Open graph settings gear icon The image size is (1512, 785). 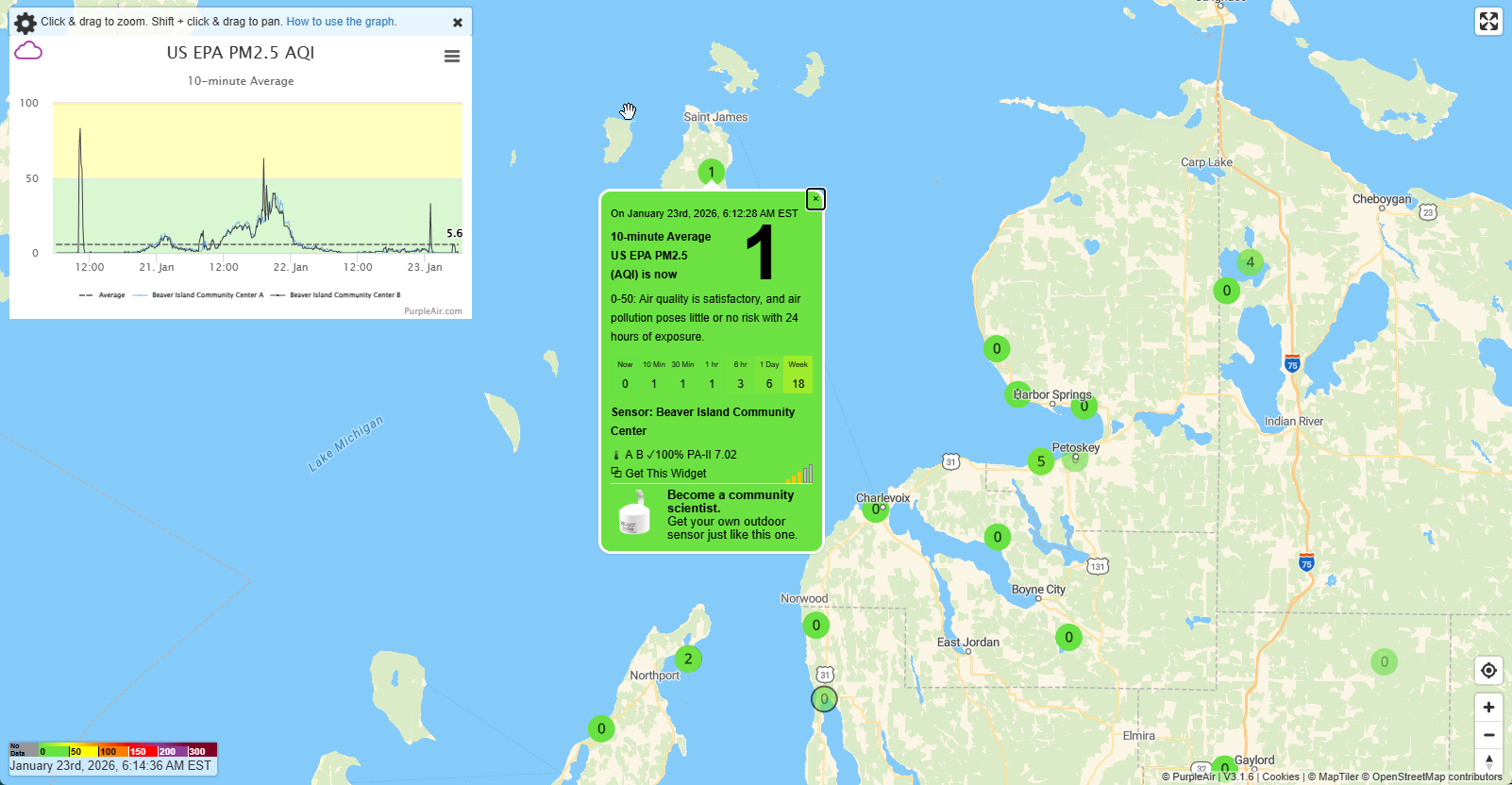25,23
